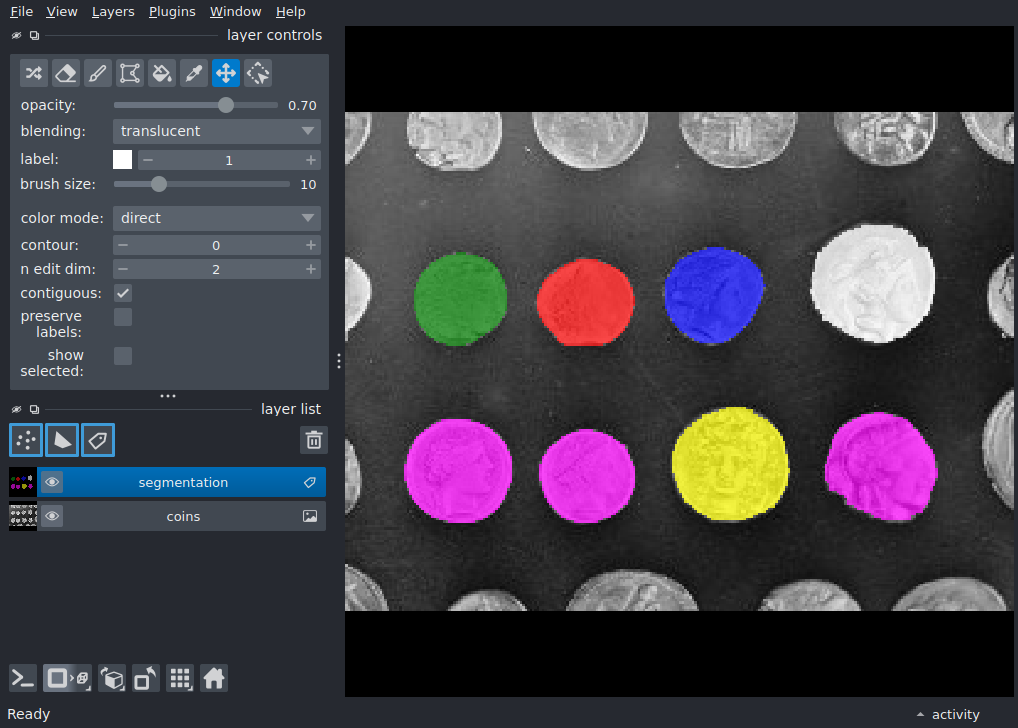
Task: Hide the layer list panel
Action: pos(16,409)
